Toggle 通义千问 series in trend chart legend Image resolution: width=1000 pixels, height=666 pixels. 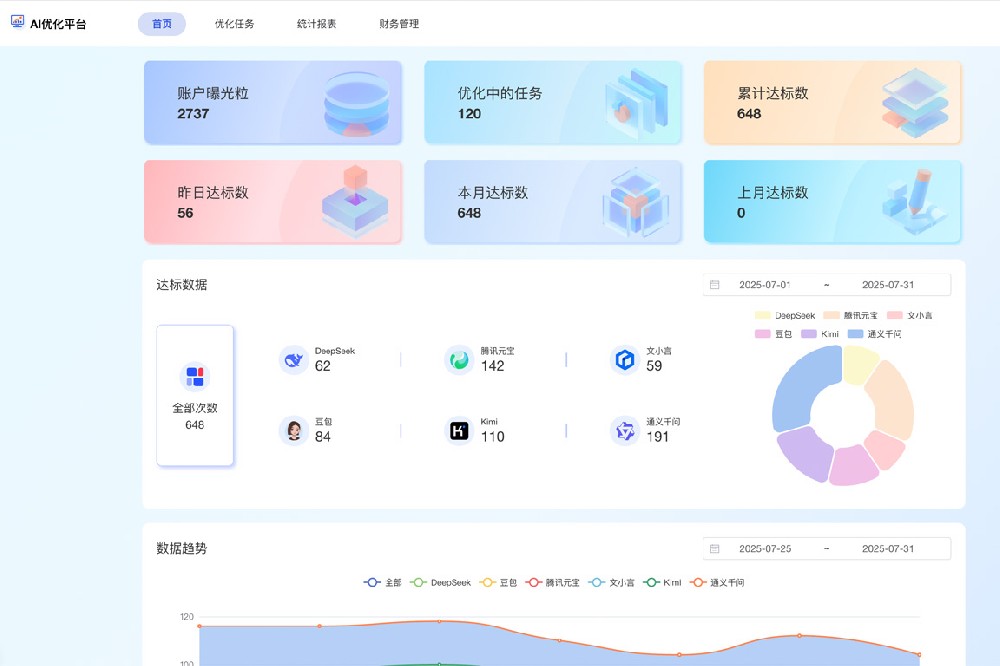(x=716, y=582)
